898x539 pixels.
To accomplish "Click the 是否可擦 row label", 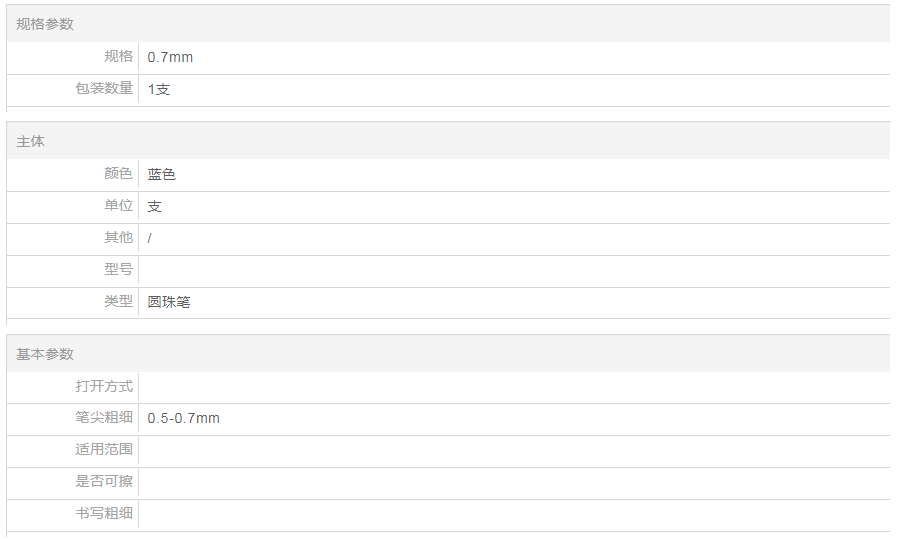I will 104,482.
